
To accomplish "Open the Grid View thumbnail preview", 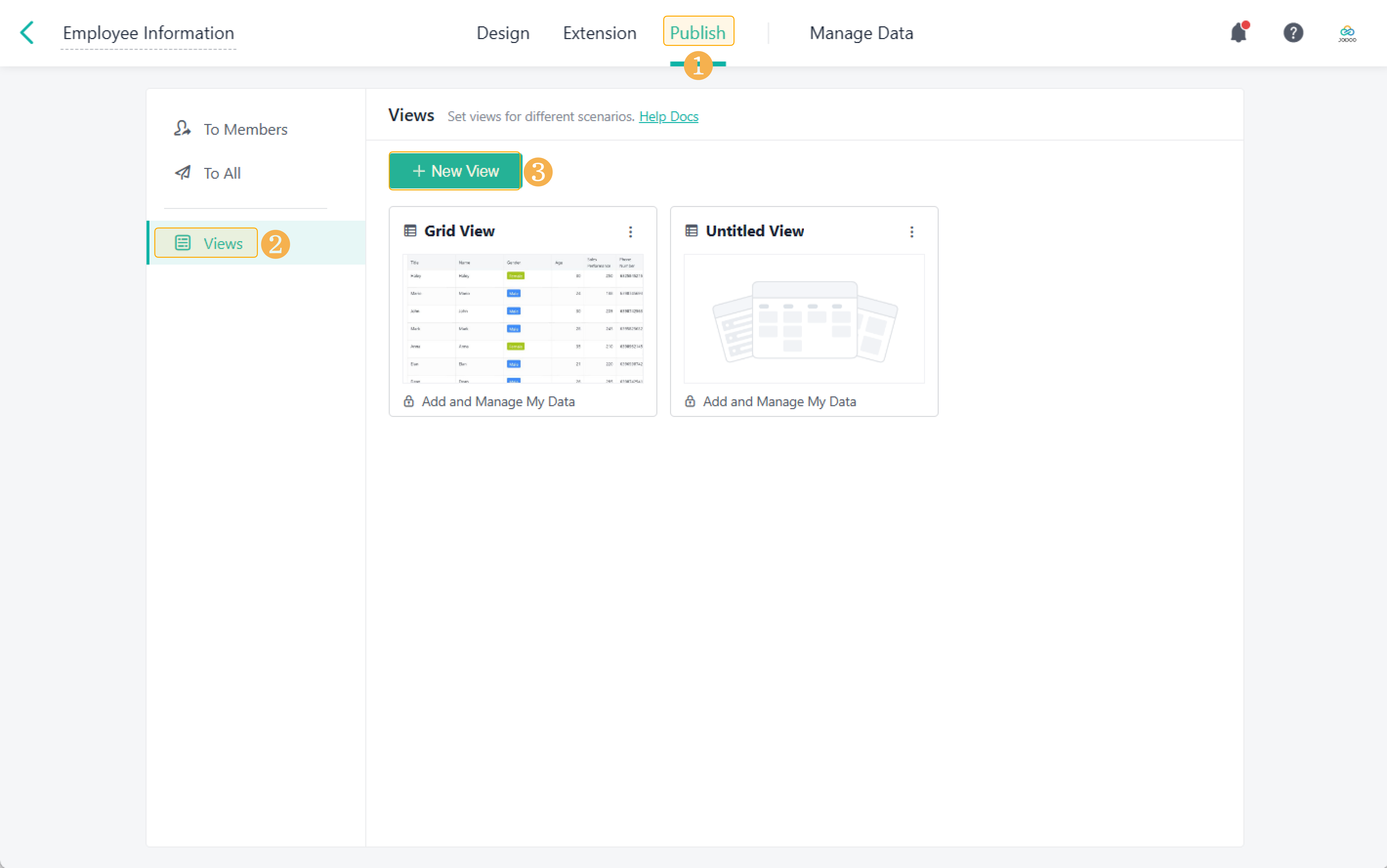I will point(523,319).
